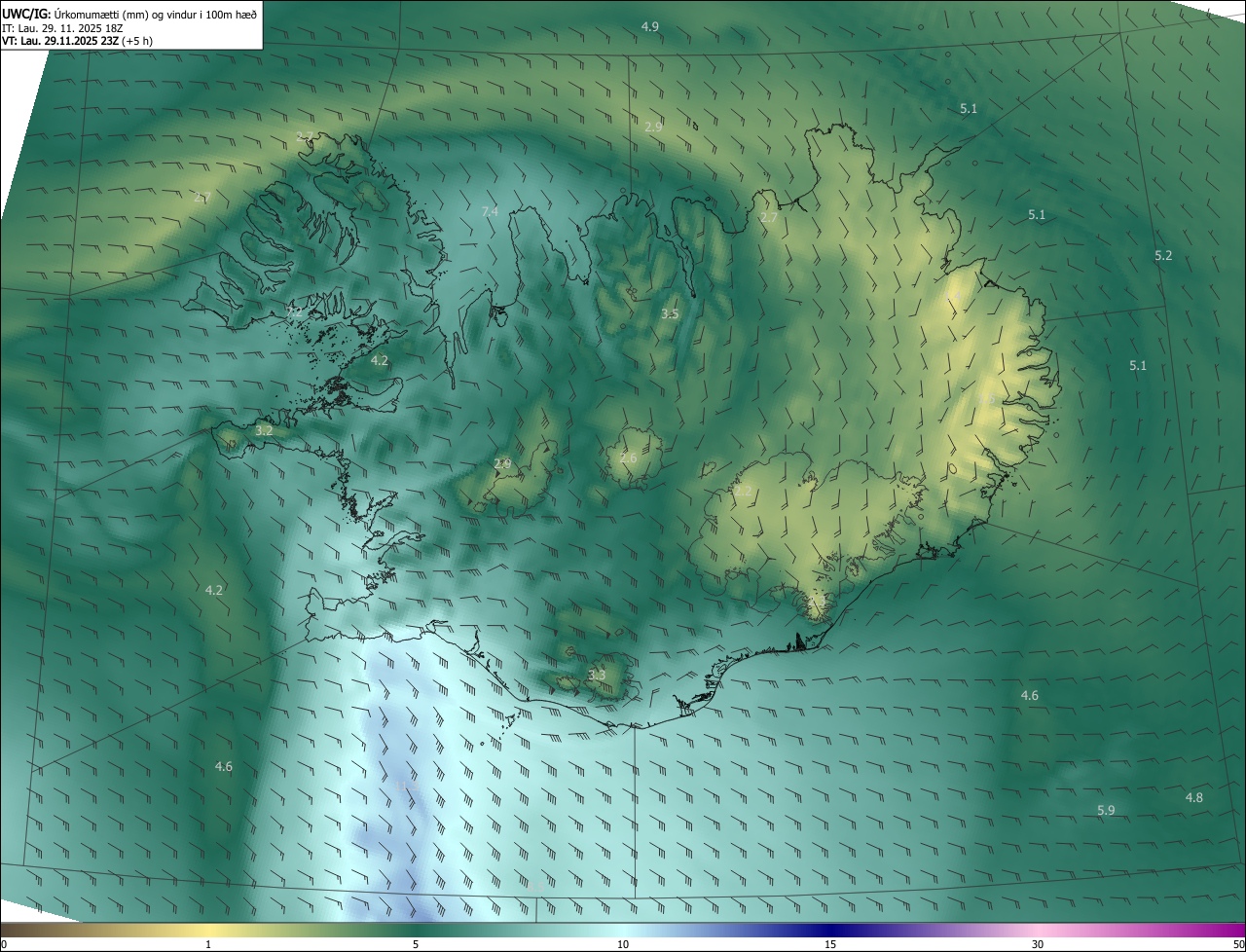The image size is (1246, 952).
Task: Click the 2.2 value label on the map
Action: 744,492
